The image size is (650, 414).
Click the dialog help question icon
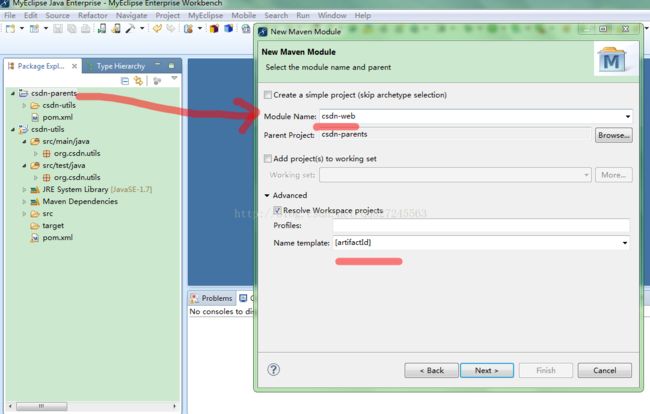pyautogui.click(x=274, y=370)
